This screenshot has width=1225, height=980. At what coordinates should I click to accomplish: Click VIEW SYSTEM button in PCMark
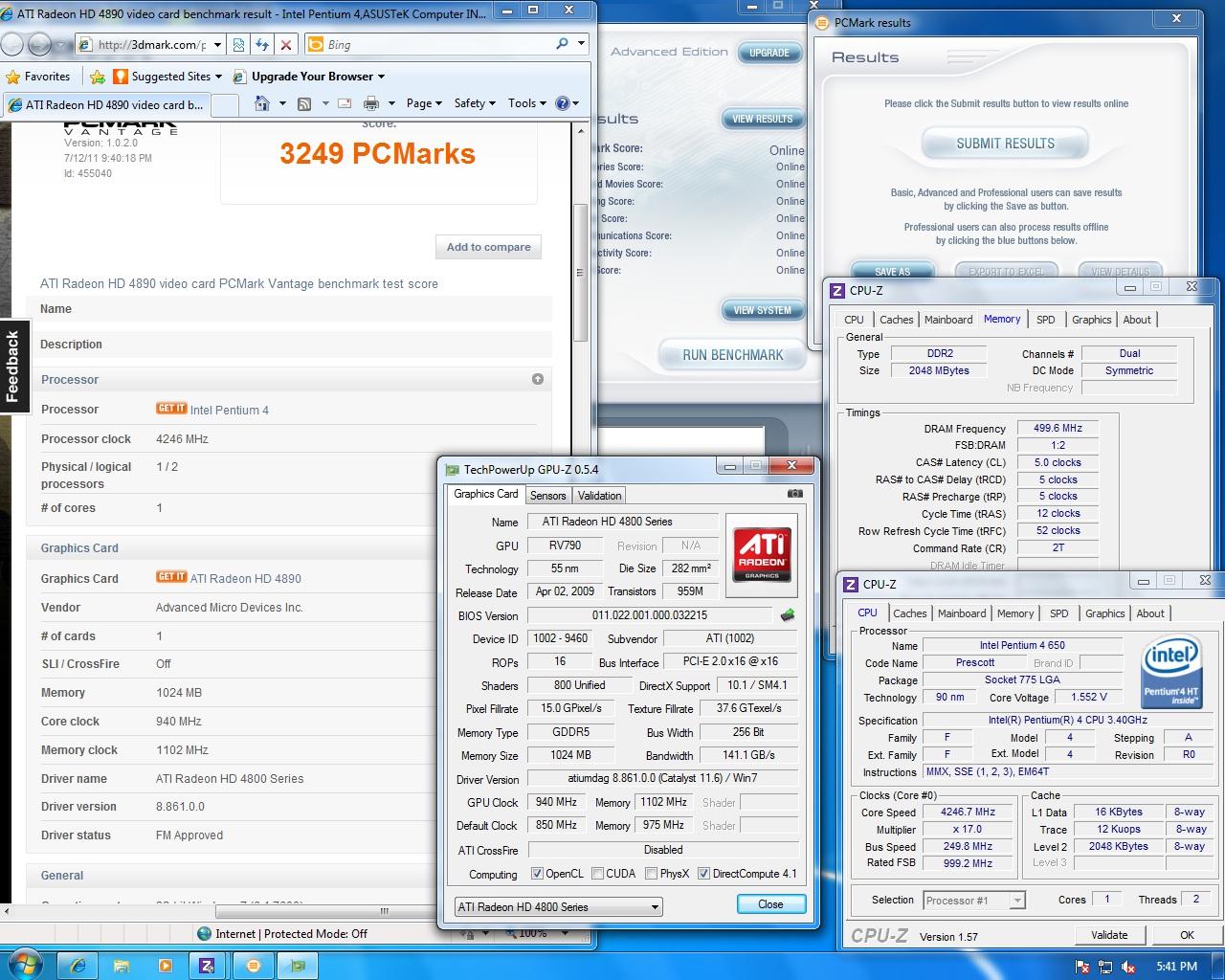click(762, 310)
